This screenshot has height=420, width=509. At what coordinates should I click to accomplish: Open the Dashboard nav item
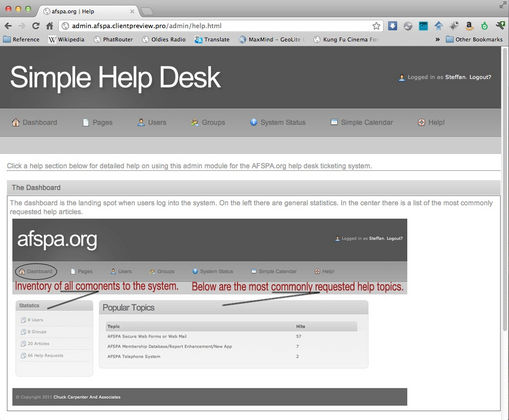(34, 122)
